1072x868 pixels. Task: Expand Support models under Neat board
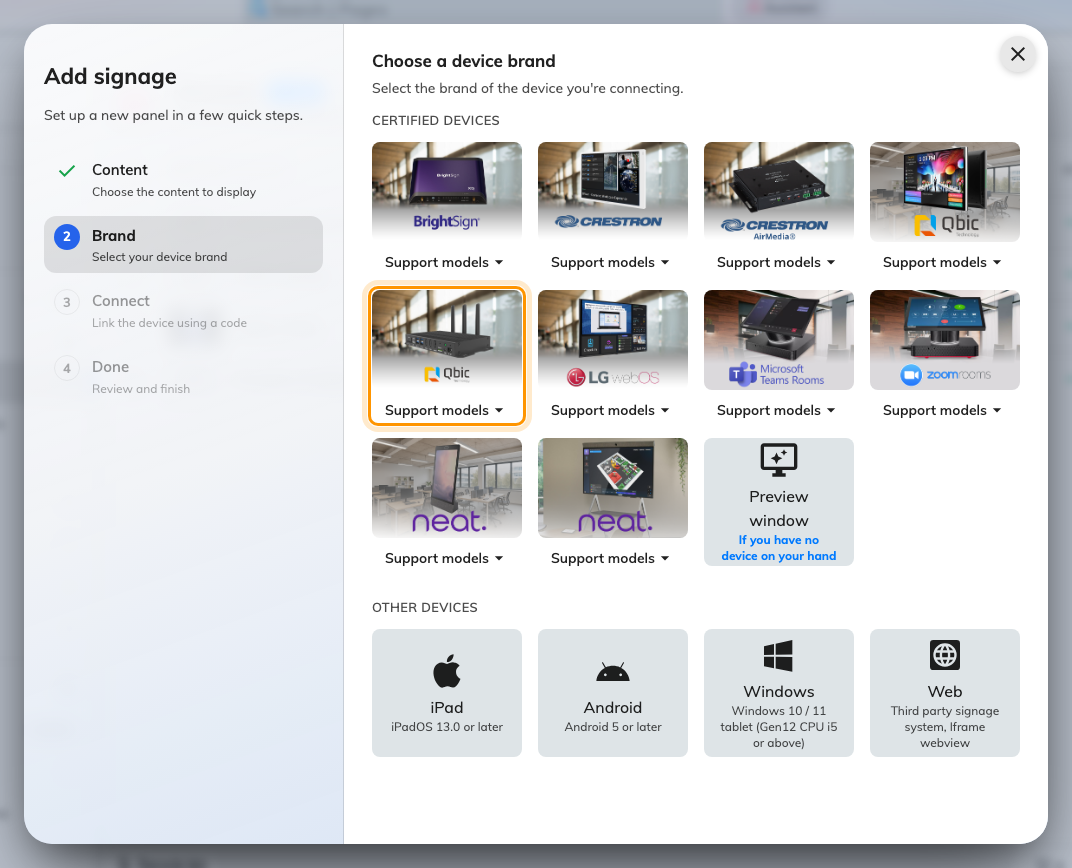[x=611, y=558]
